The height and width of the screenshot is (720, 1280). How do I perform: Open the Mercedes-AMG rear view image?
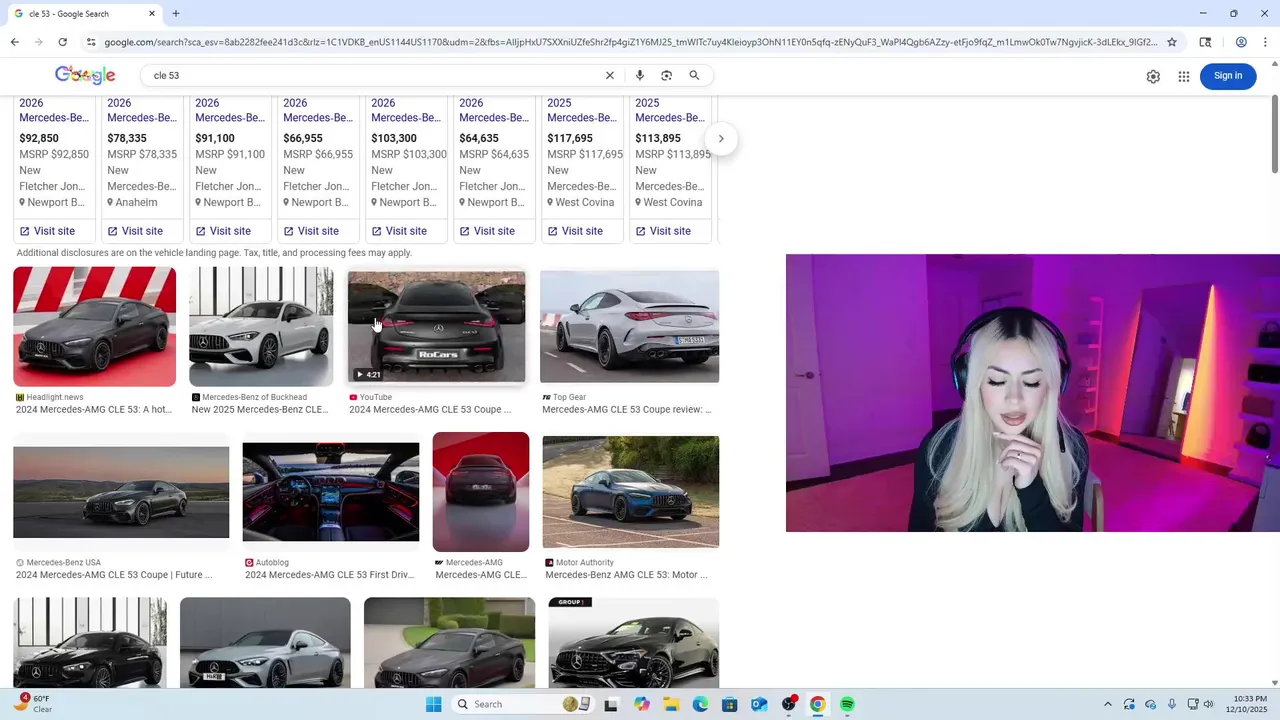pos(481,492)
